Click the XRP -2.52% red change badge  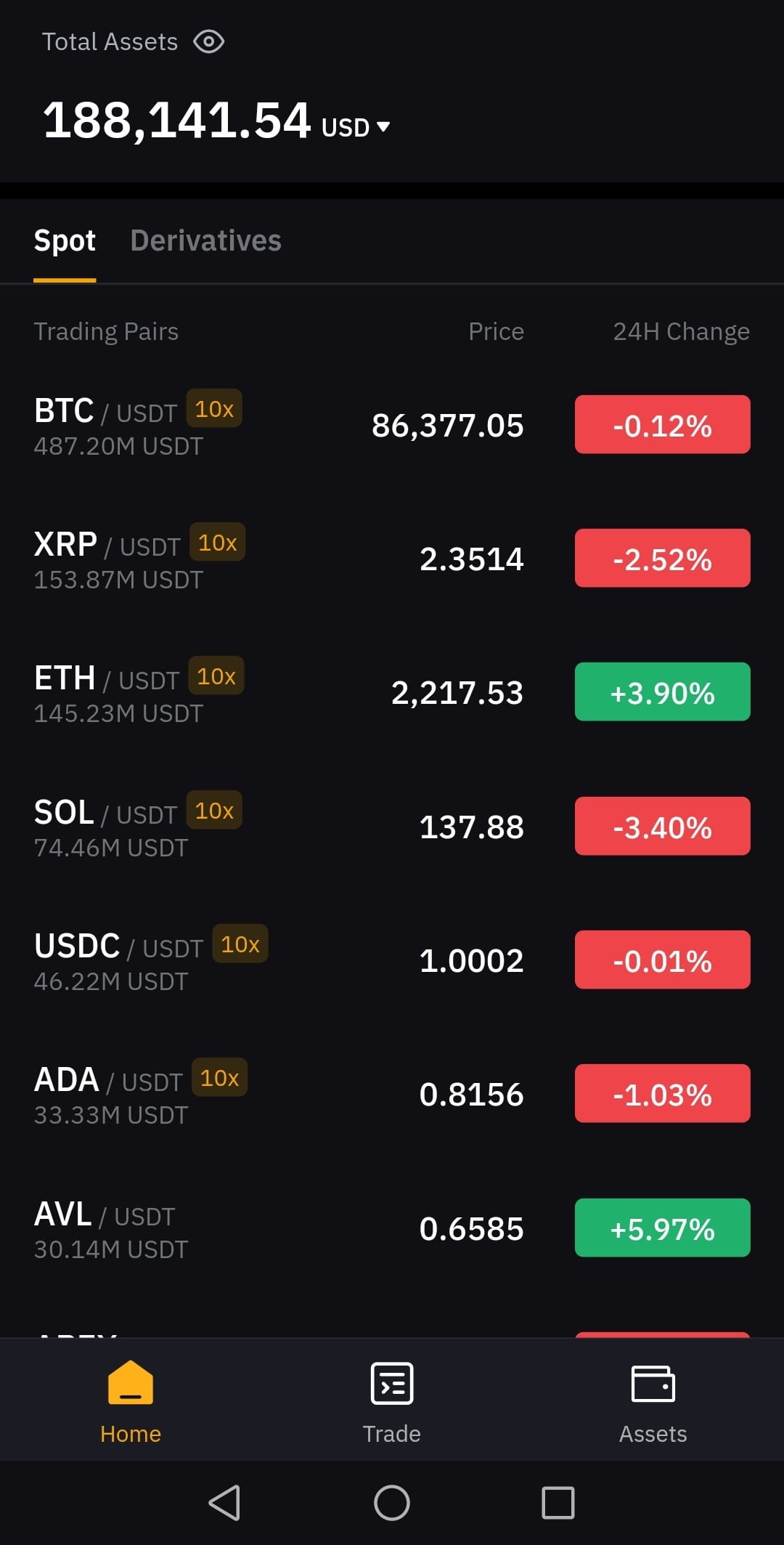(663, 558)
